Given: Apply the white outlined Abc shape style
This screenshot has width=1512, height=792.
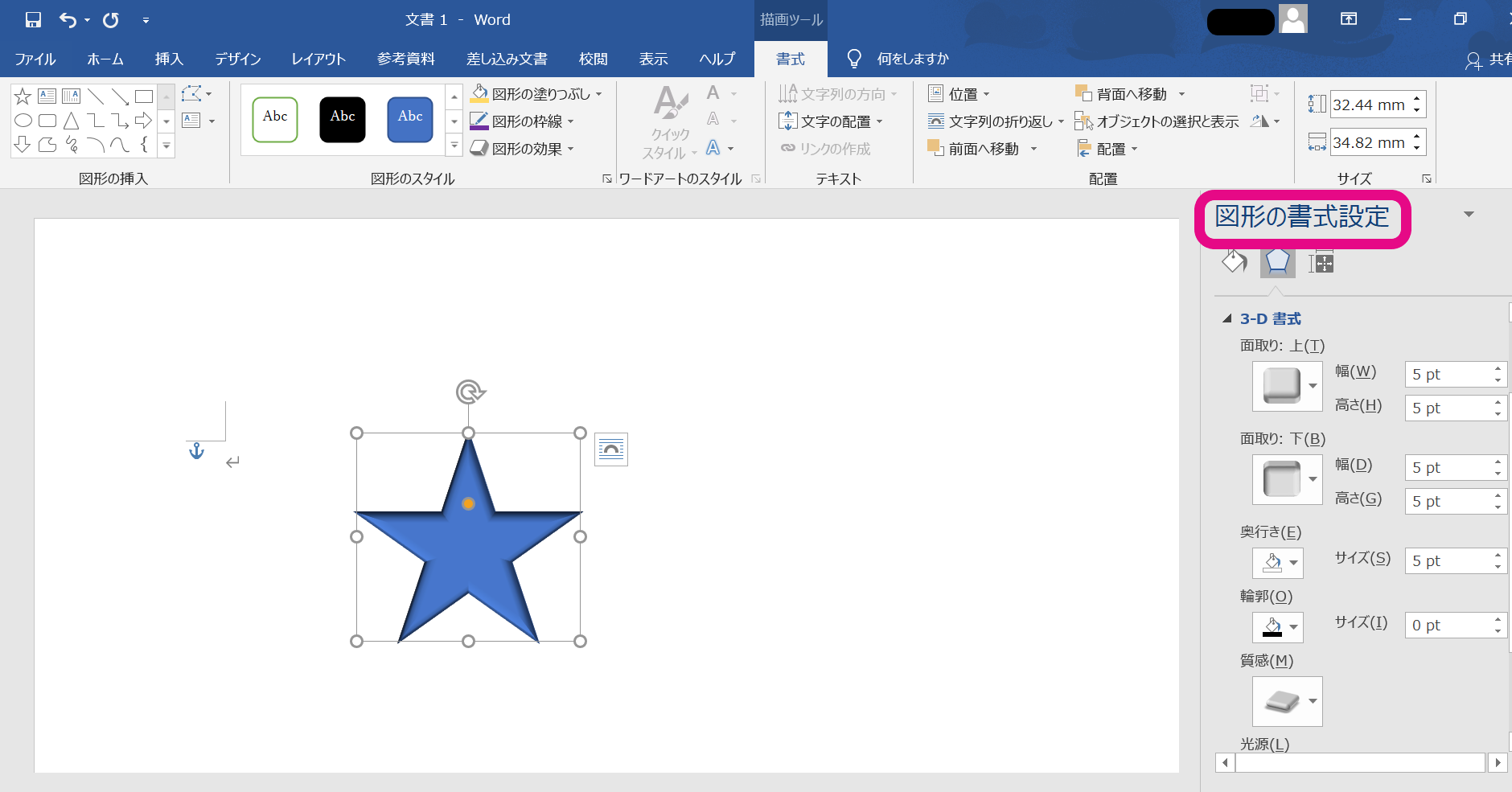Looking at the screenshot, I should 275,119.
